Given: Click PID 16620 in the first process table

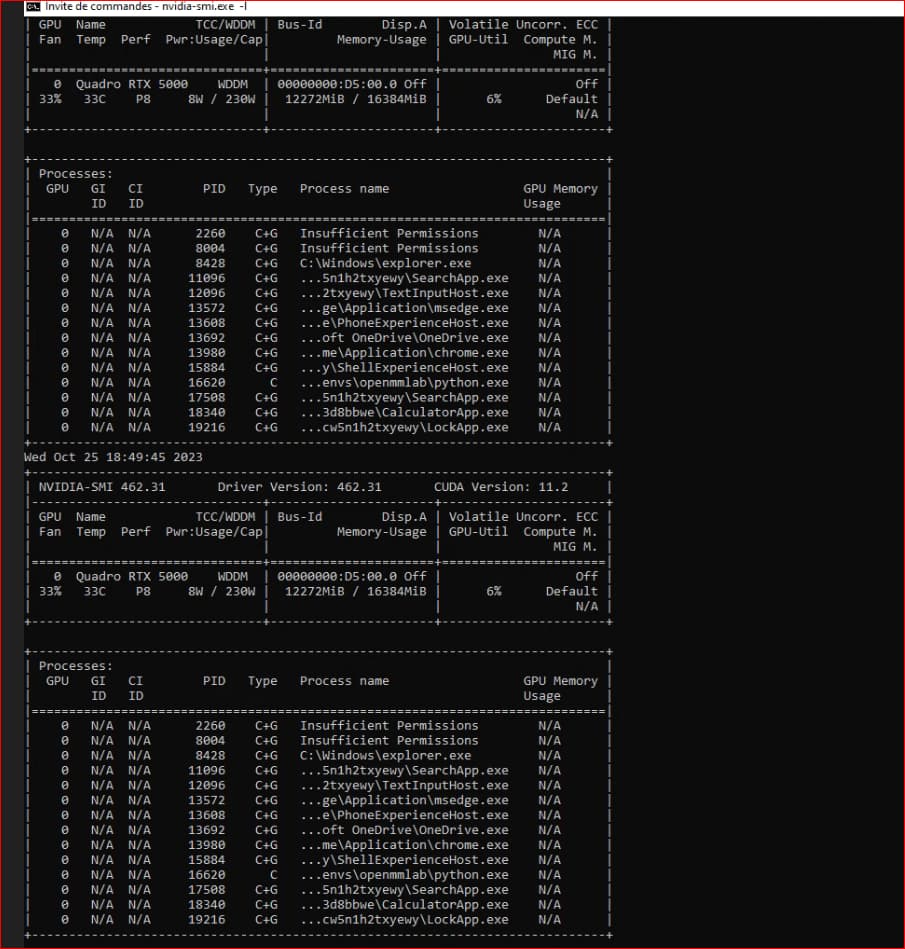Looking at the screenshot, I should pos(206,383).
